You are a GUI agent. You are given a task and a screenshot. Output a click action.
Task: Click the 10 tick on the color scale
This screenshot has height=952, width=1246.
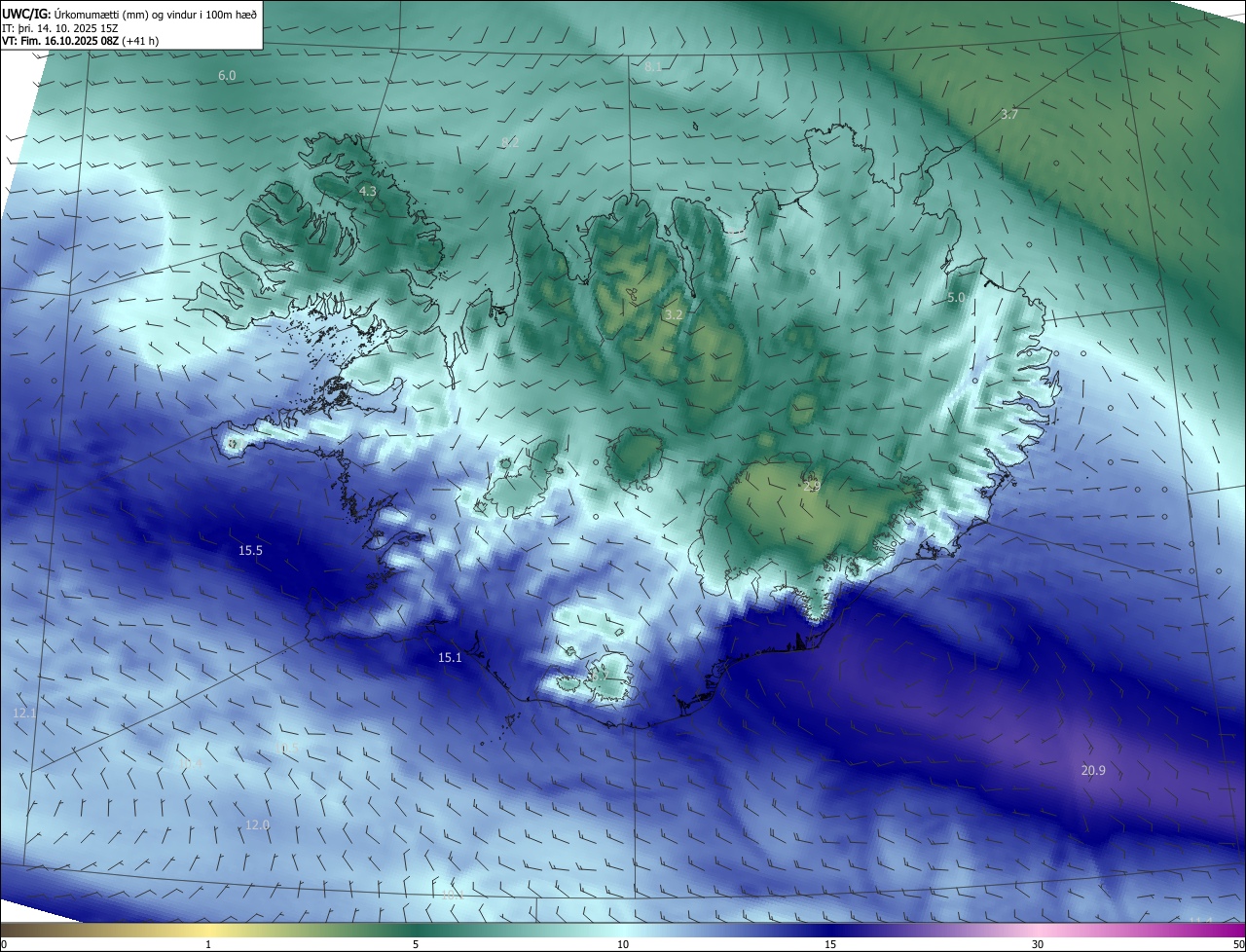coord(623,945)
